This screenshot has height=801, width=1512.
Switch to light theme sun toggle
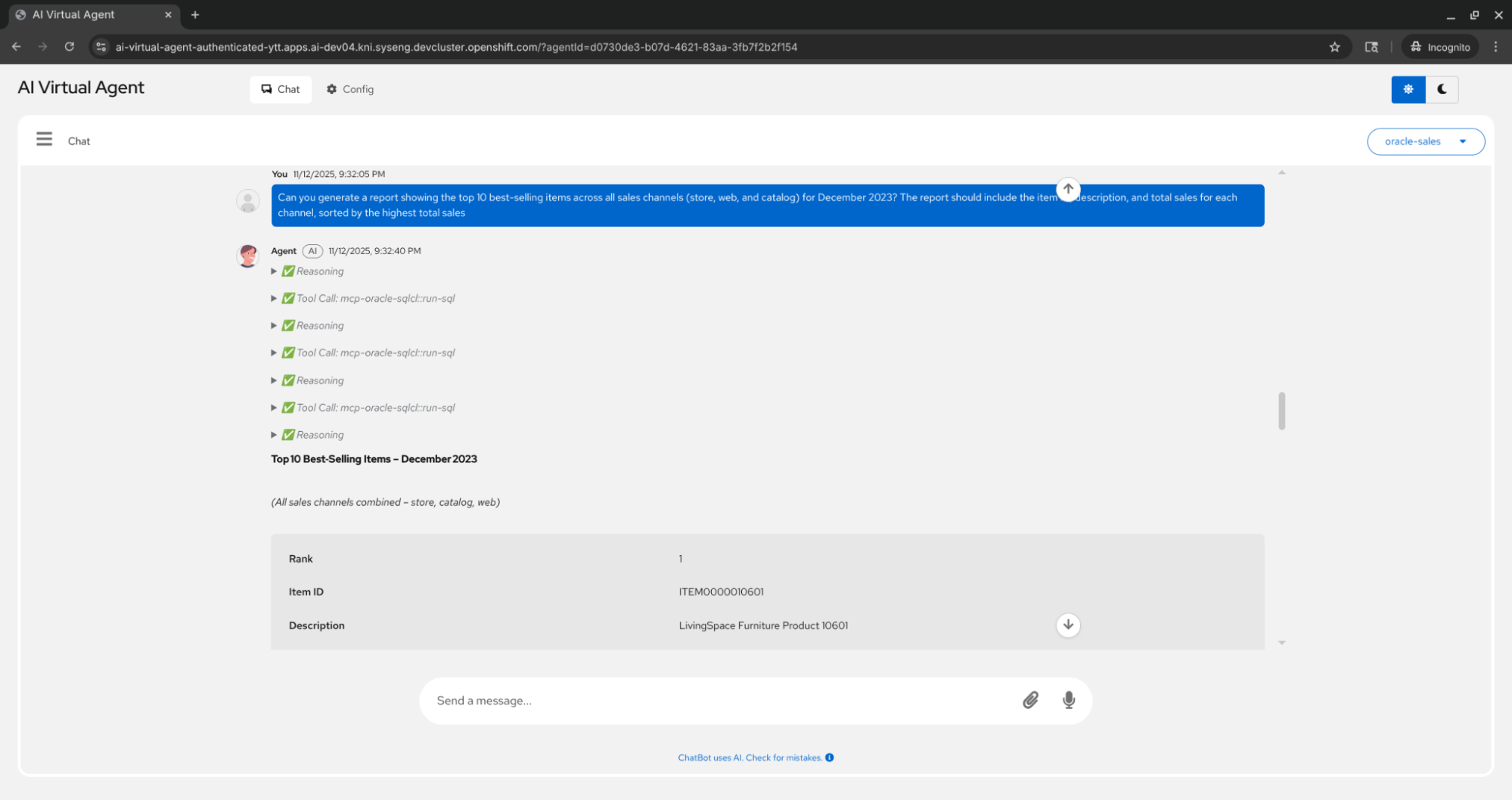click(1408, 89)
